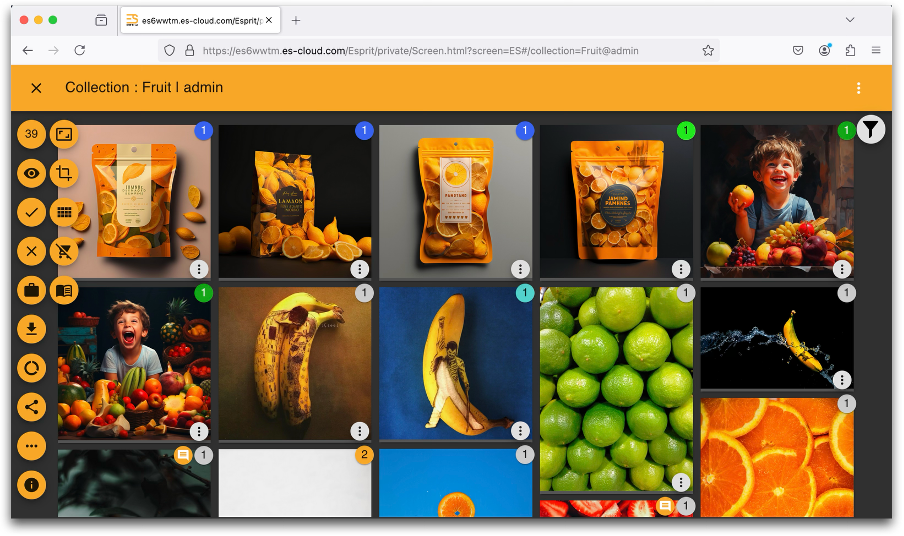Screen dimensions: 904x536
Task: Click the browser address bar URL
Action: tap(420, 51)
